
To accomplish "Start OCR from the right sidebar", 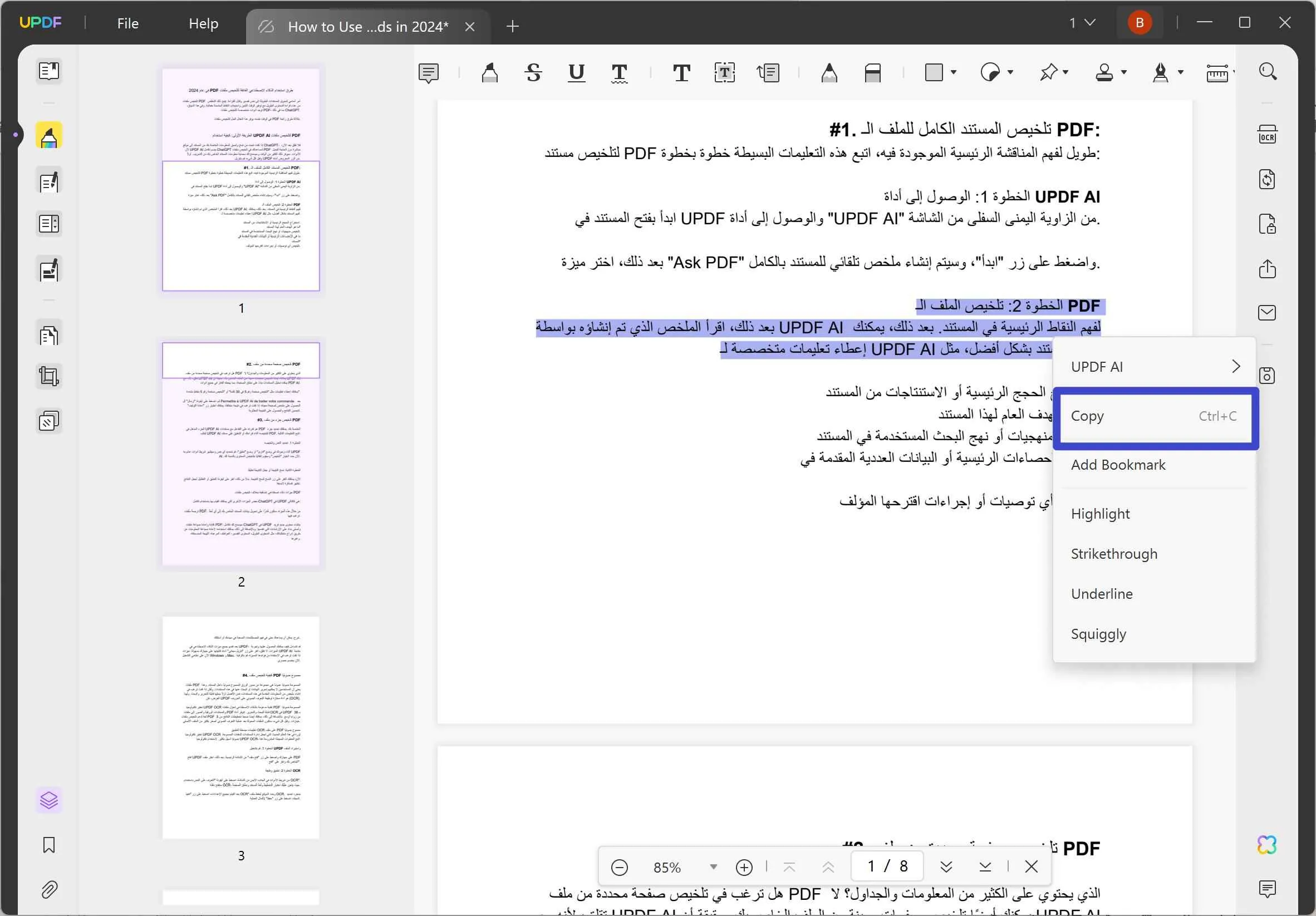I will point(1266,134).
